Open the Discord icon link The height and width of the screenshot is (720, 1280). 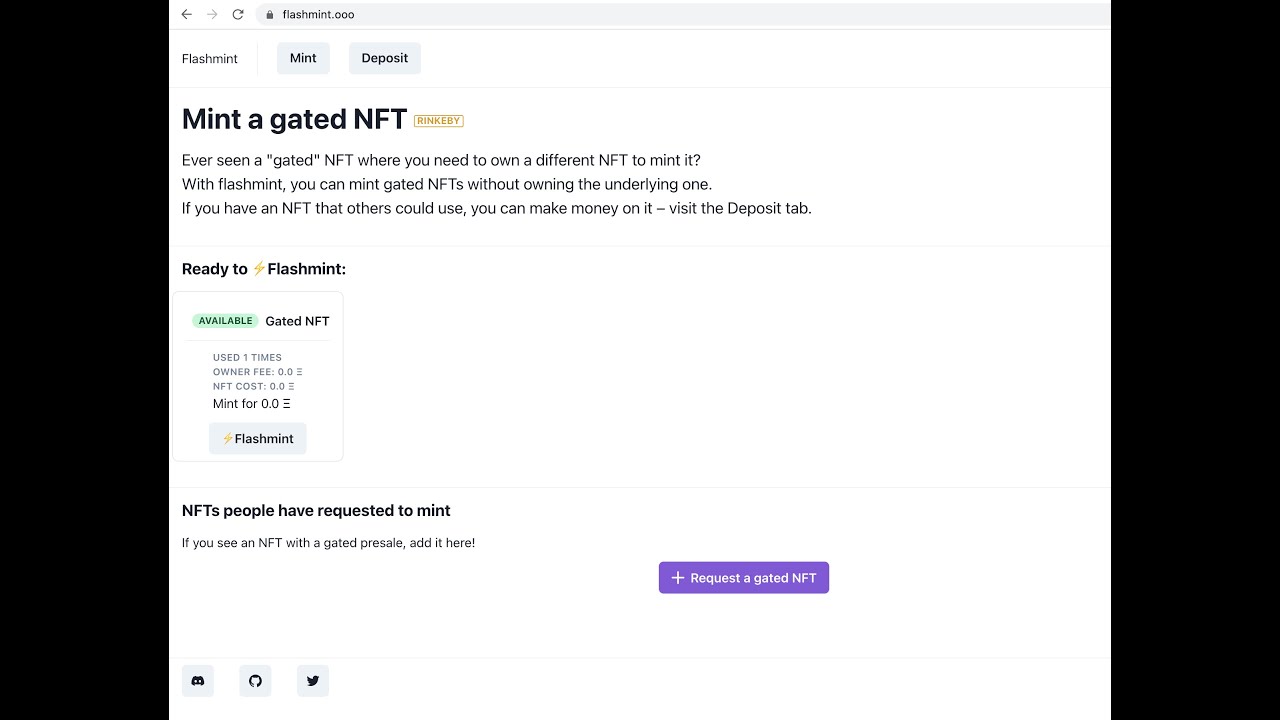198,681
